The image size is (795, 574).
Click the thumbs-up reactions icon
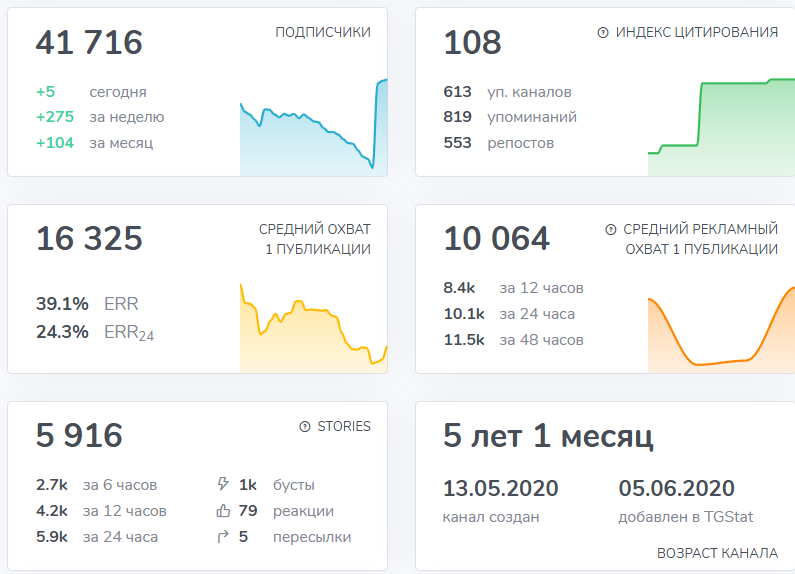click(x=223, y=511)
